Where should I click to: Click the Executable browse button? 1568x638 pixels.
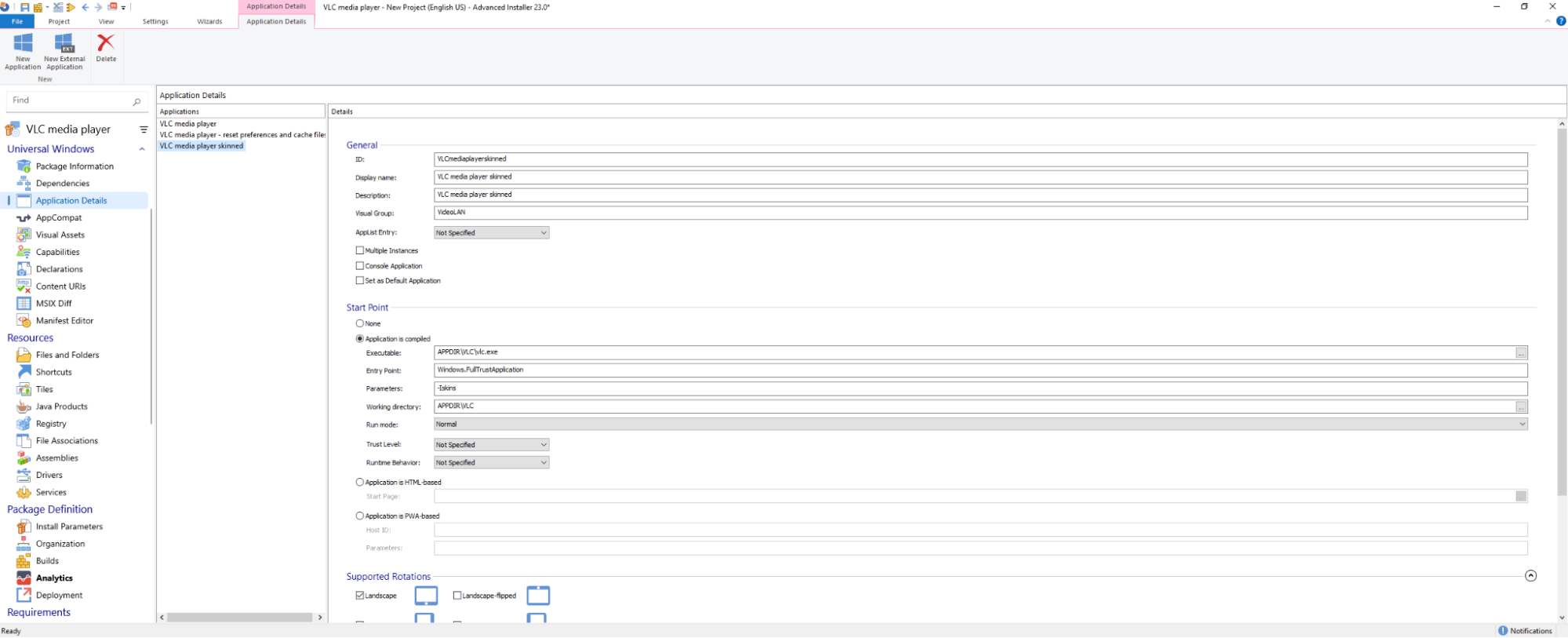[1521, 353]
